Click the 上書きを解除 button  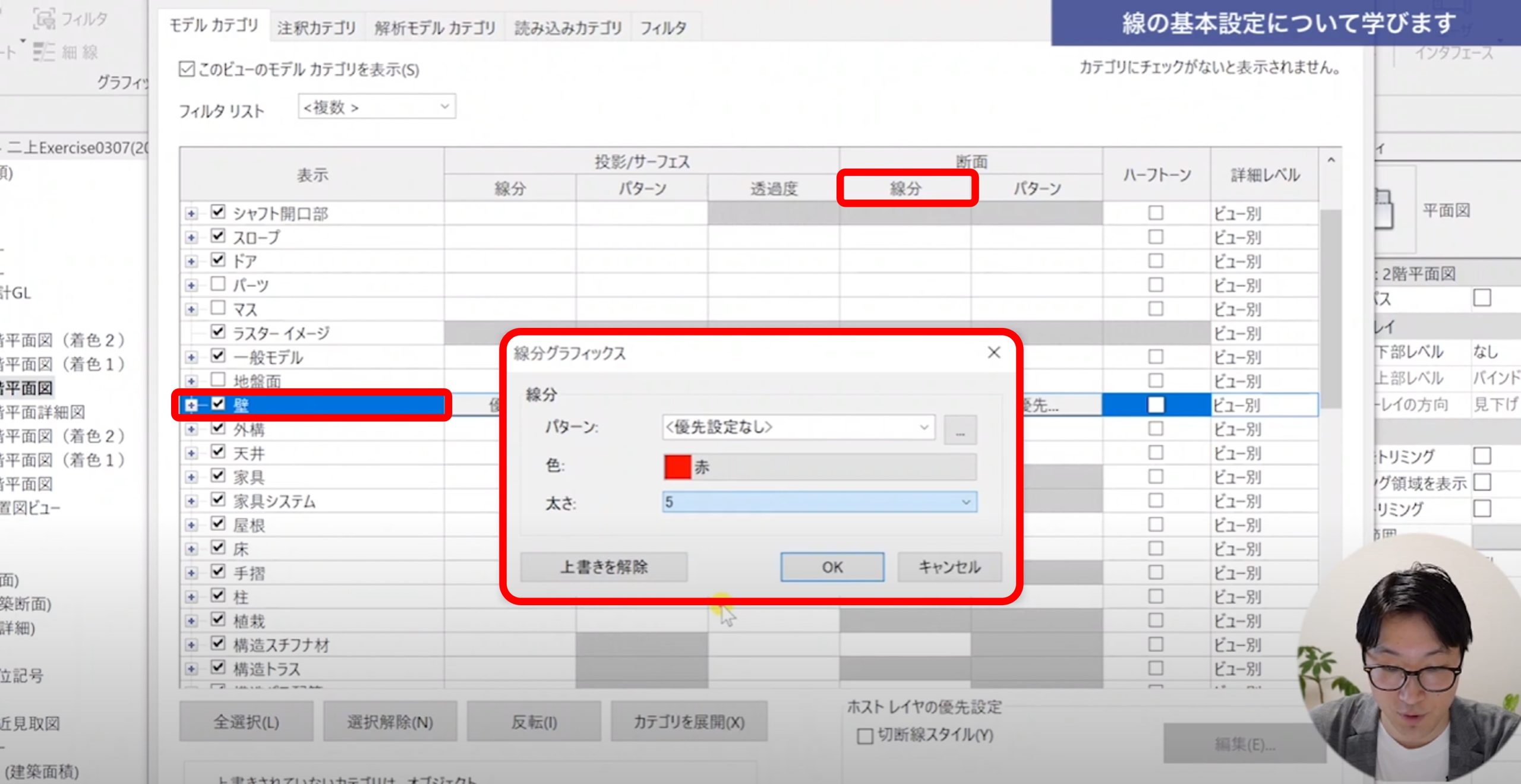tap(604, 567)
